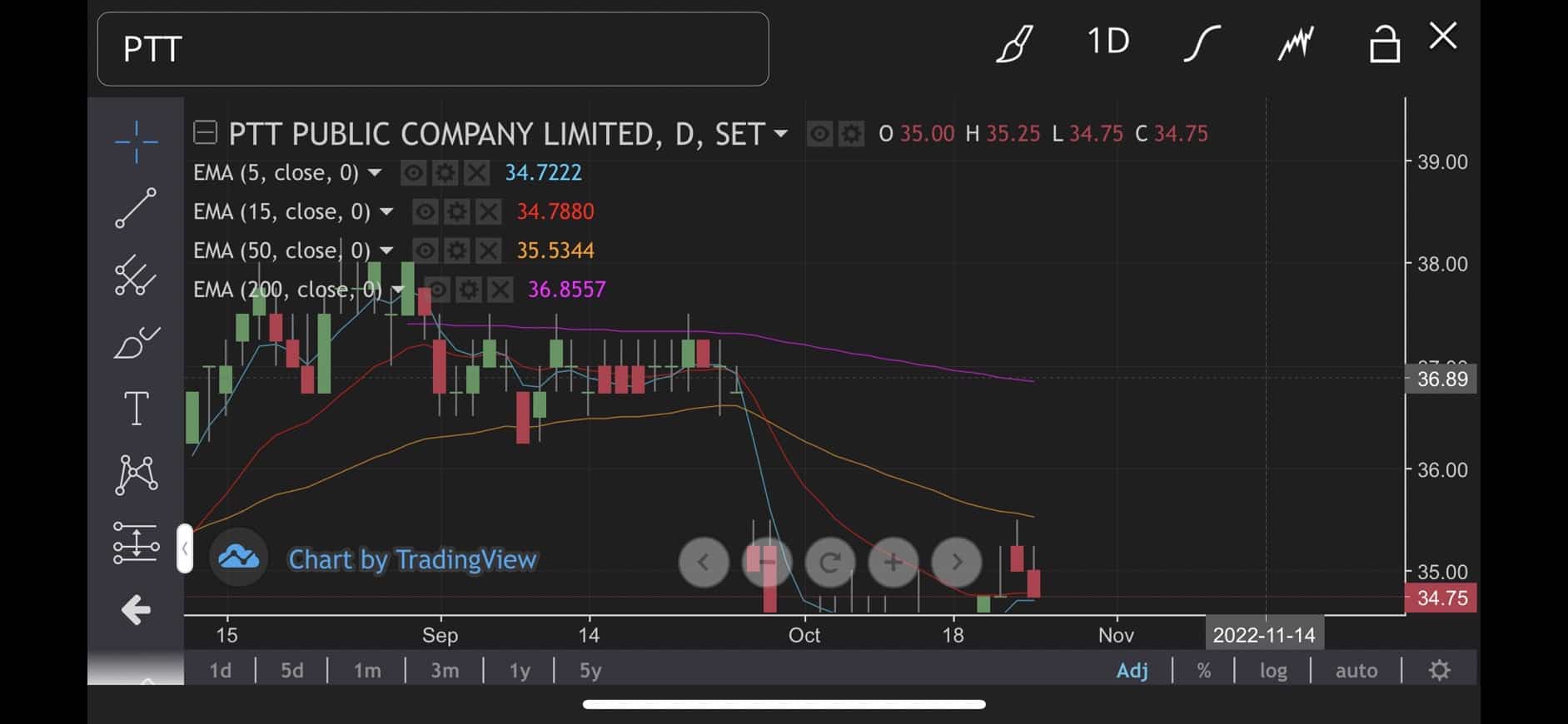Image resolution: width=1568 pixels, height=724 pixels.
Task: Select the pitchfork drawing tool
Action: [x=136, y=275]
